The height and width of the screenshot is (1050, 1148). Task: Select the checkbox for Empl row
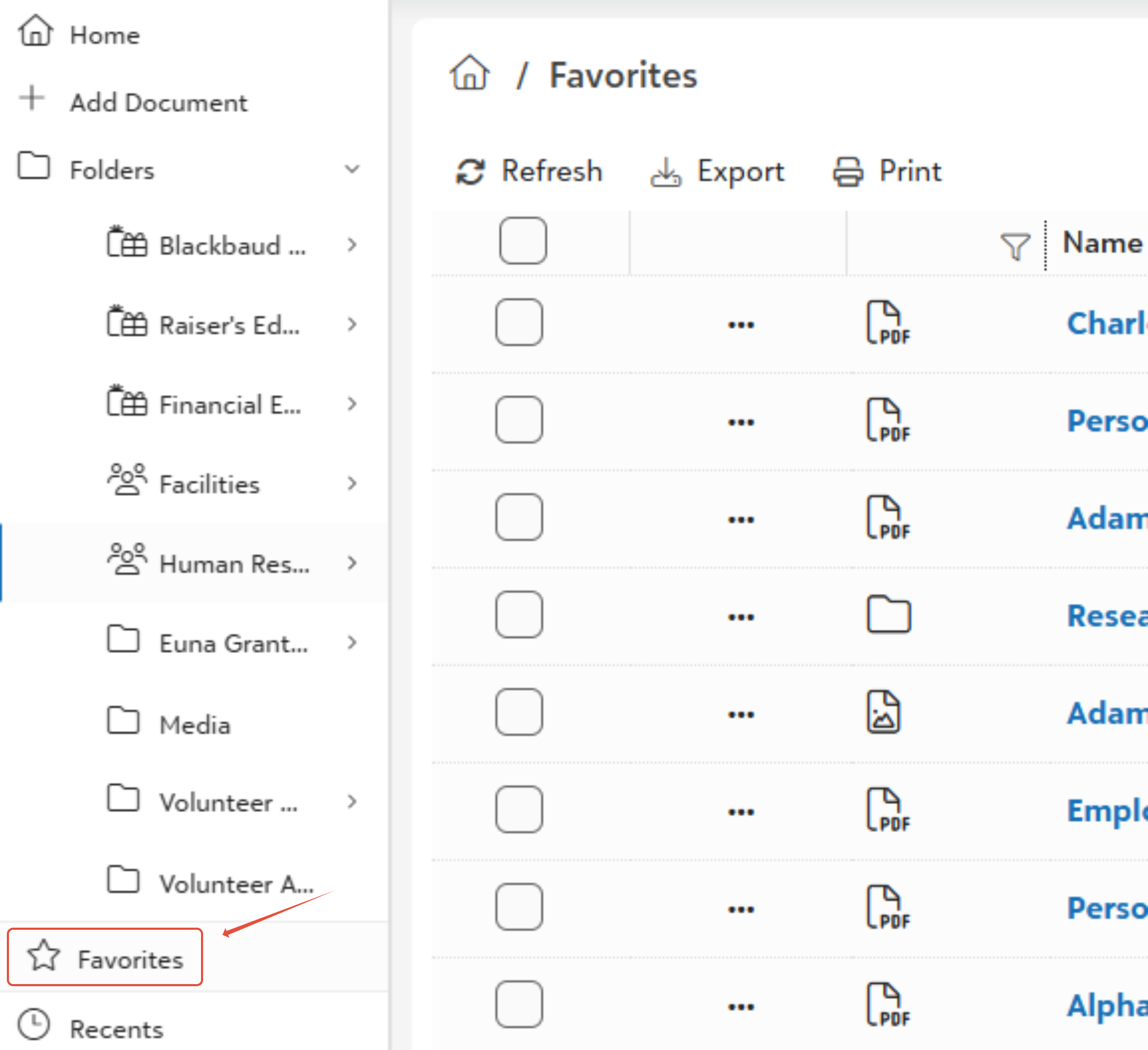click(519, 810)
